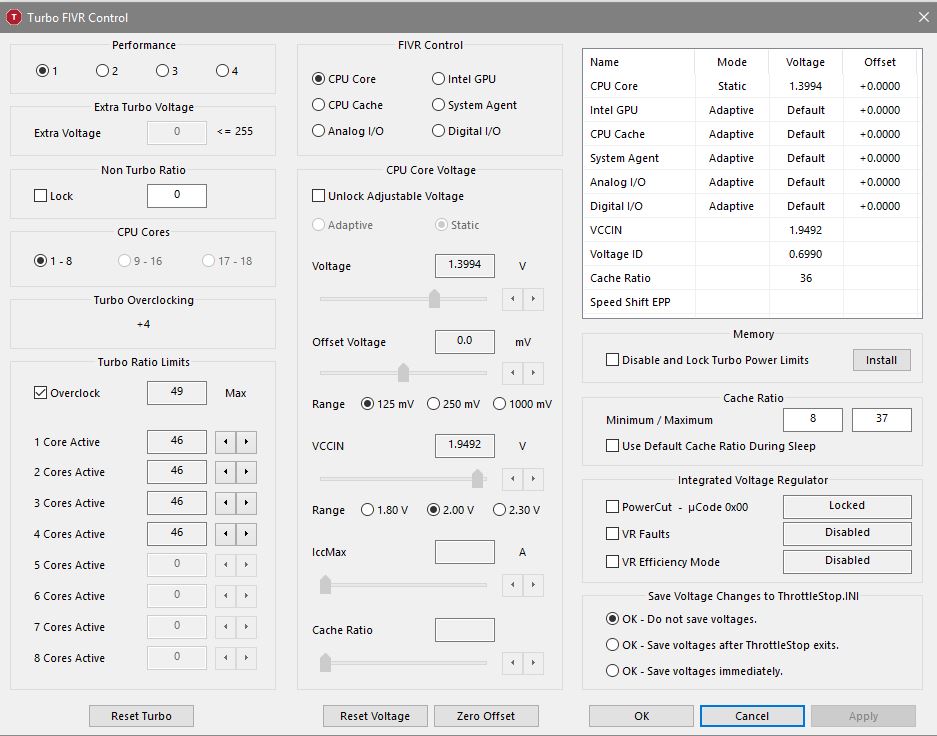Viewport: 937px width, 736px height.
Task: Click the VCCIN slider handle
Action: pos(477,479)
